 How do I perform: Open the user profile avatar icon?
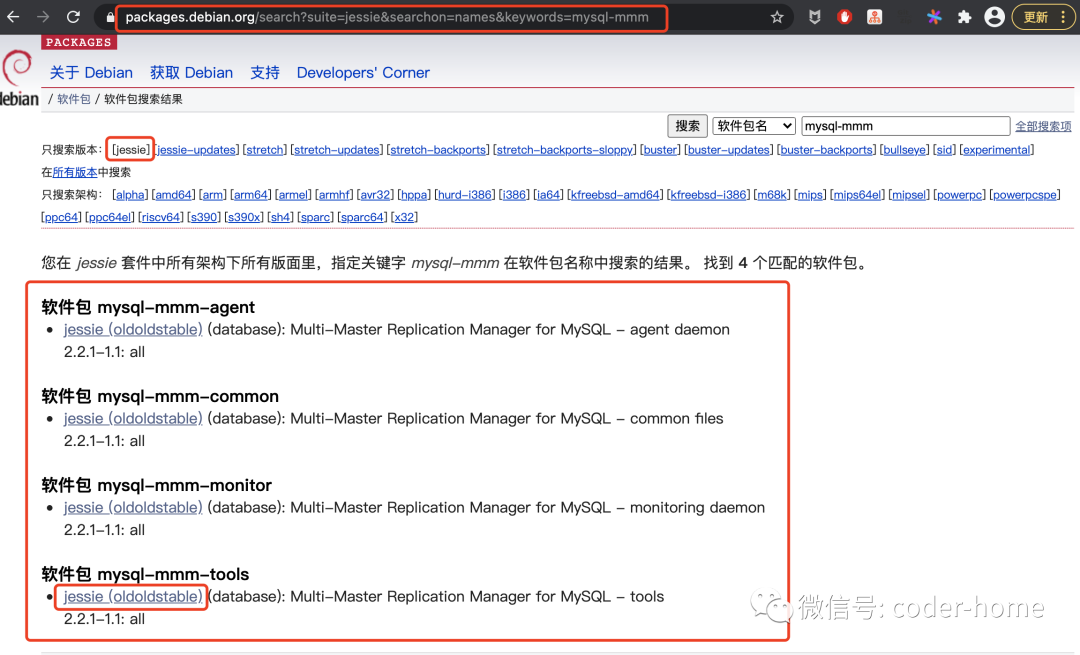[994, 17]
